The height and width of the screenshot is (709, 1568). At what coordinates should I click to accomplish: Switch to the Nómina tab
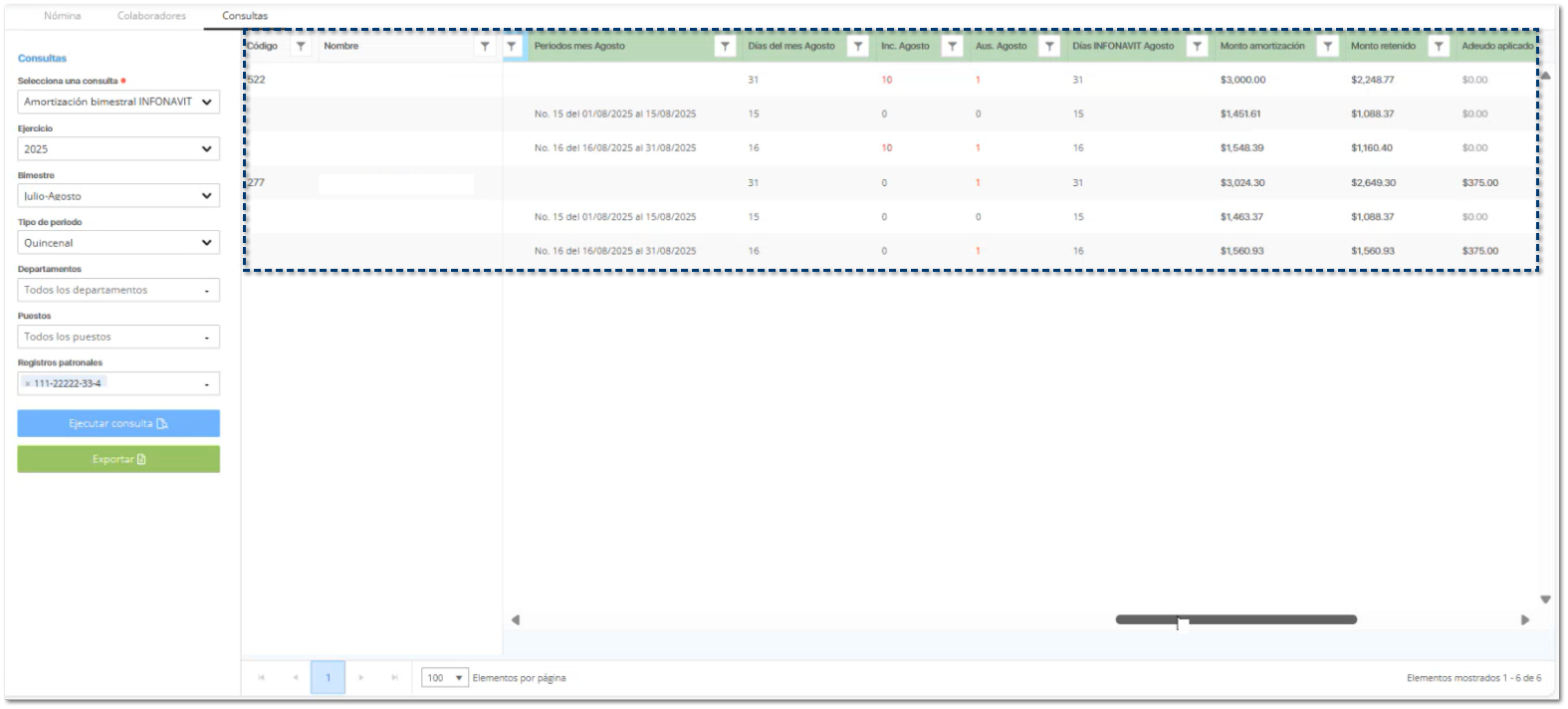[63, 16]
